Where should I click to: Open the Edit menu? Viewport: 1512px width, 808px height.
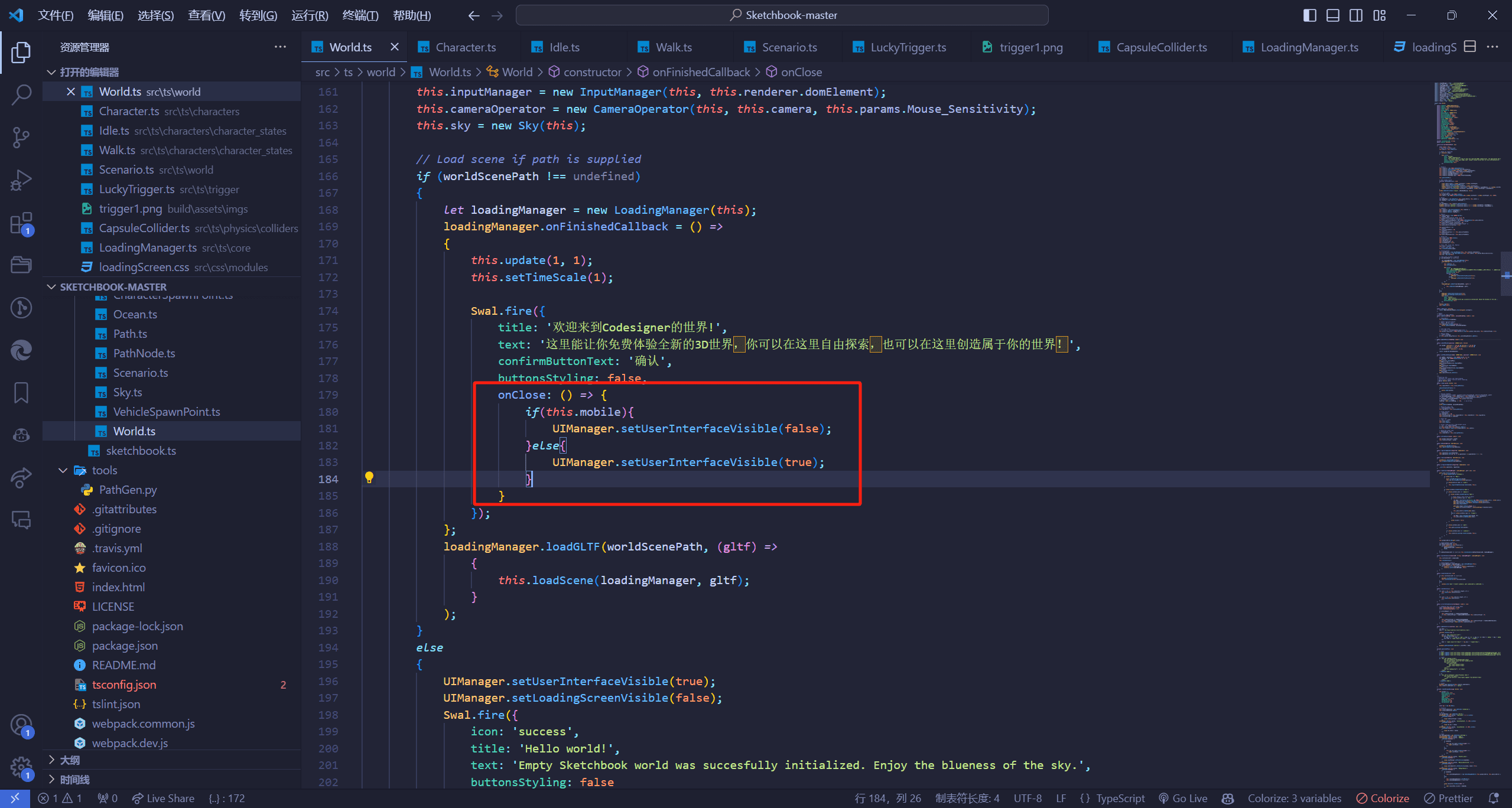click(105, 15)
